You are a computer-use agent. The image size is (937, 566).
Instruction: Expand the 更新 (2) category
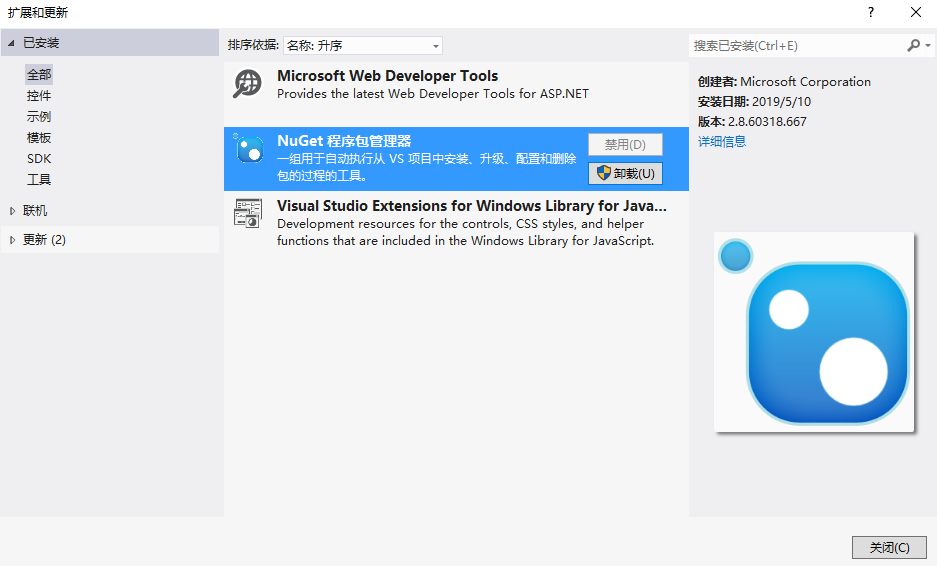pos(12,240)
